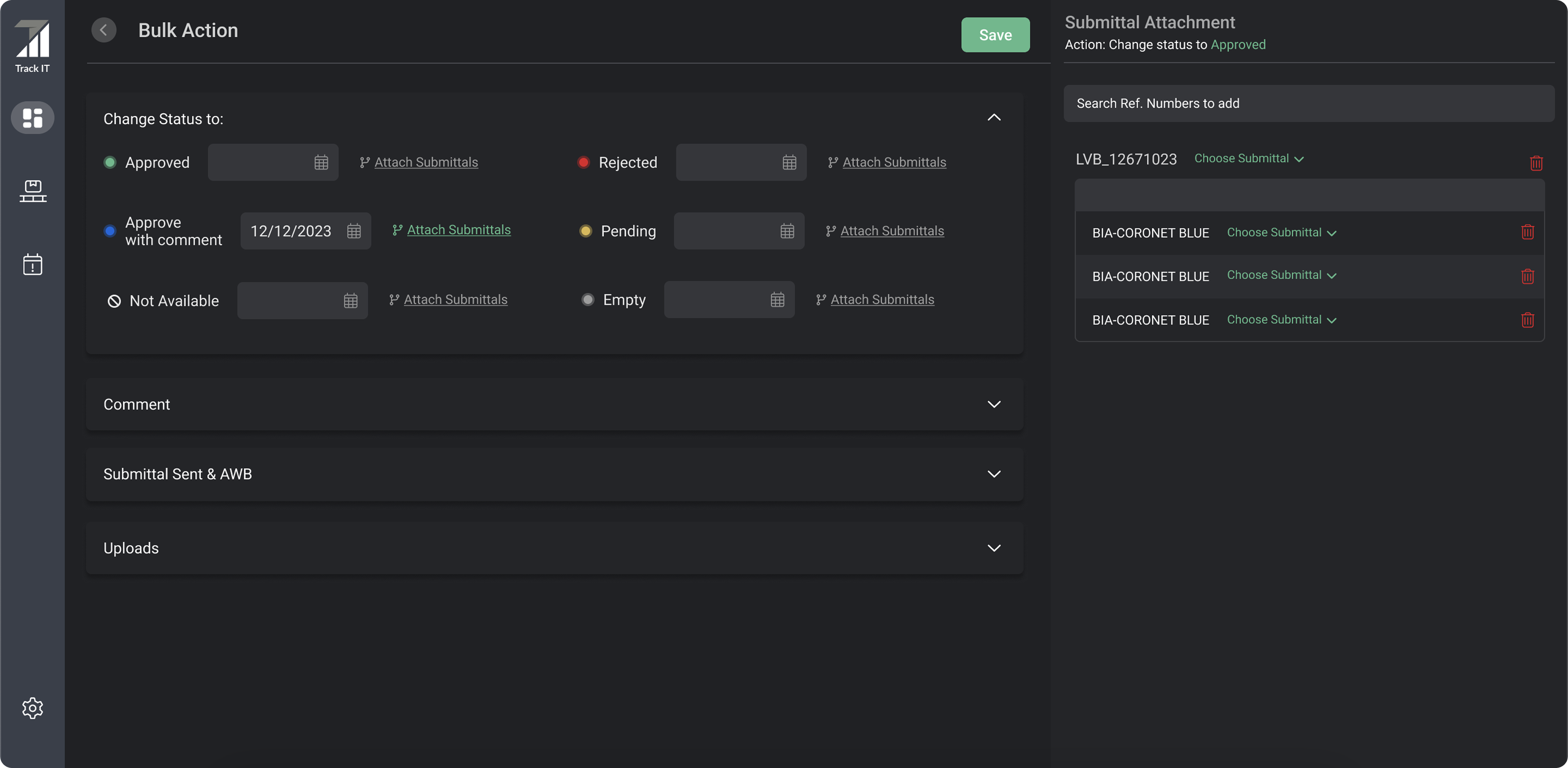Delete second BIA-CORONET BLUE row

[1527, 277]
